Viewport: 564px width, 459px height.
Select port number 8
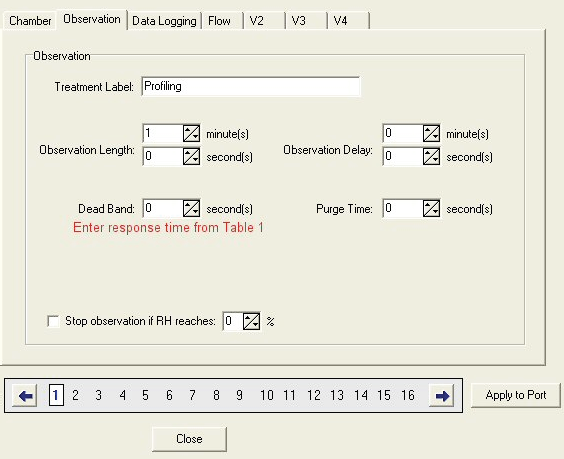pyautogui.click(x=216, y=395)
